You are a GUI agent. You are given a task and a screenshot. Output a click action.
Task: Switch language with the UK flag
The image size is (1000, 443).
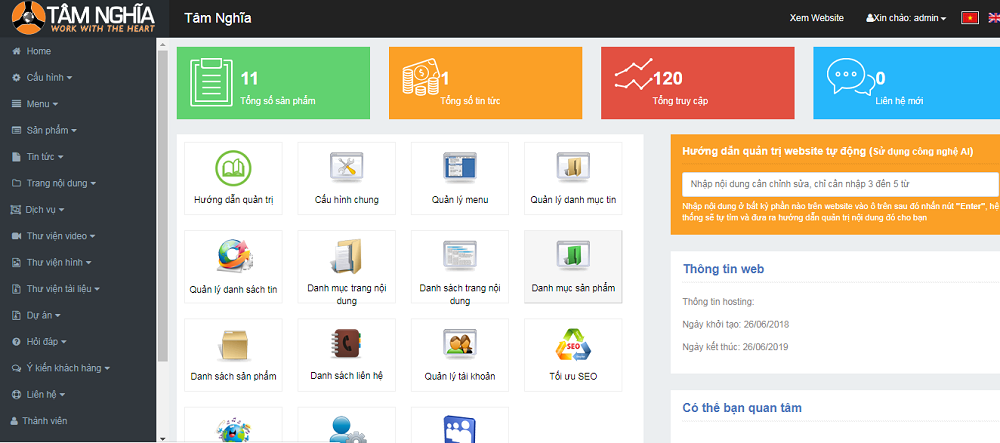click(x=995, y=18)
